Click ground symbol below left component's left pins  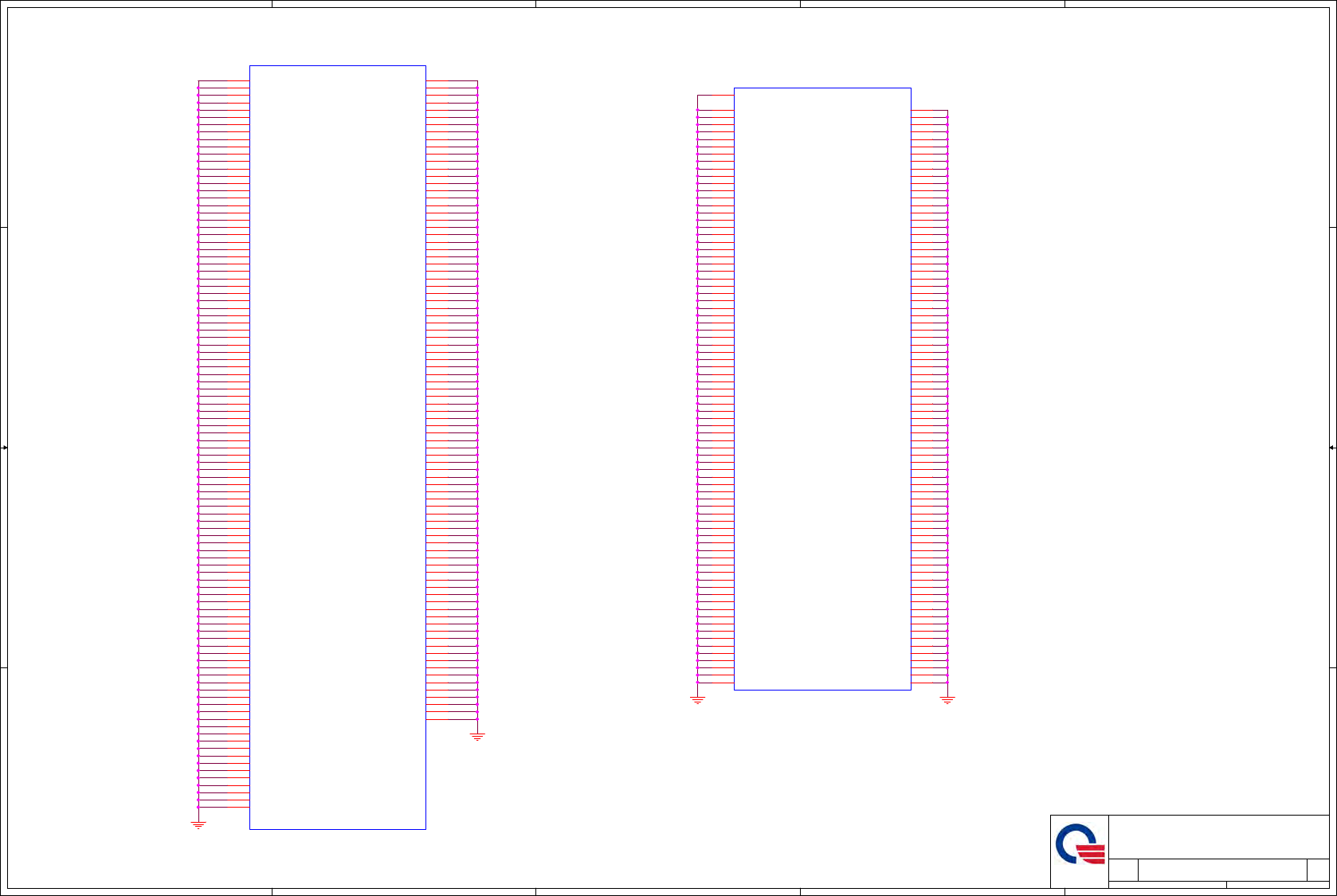pos(198,825)
